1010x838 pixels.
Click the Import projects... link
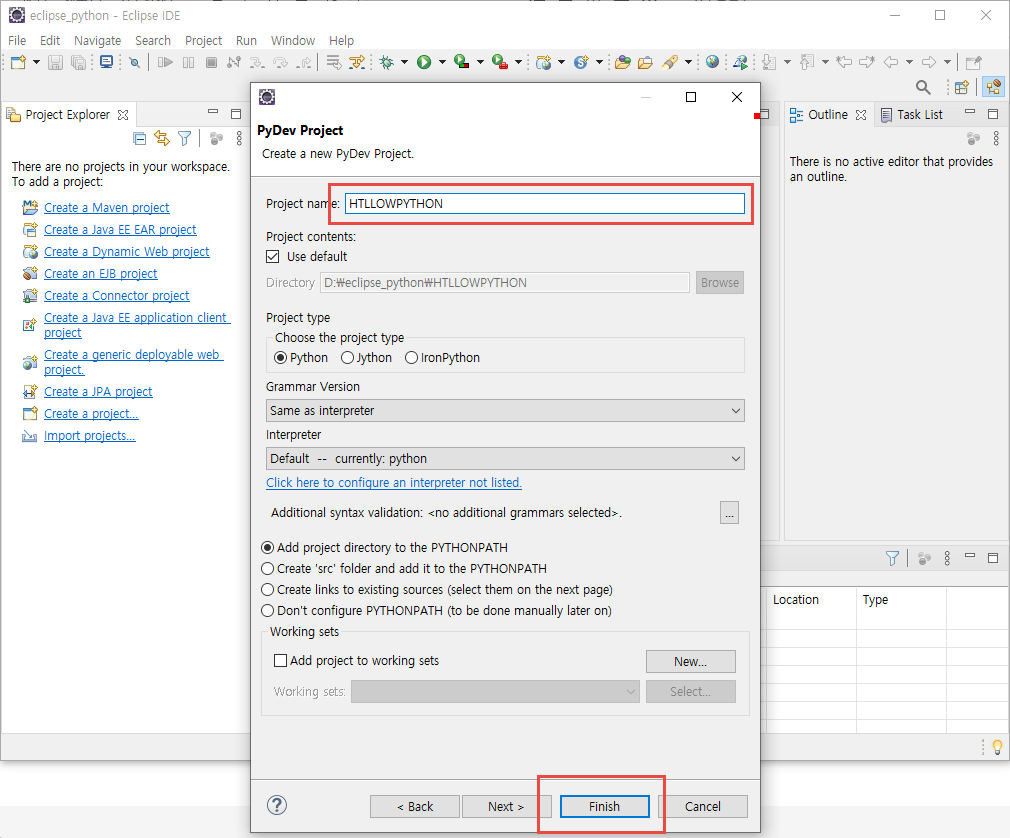click(90, 435)
